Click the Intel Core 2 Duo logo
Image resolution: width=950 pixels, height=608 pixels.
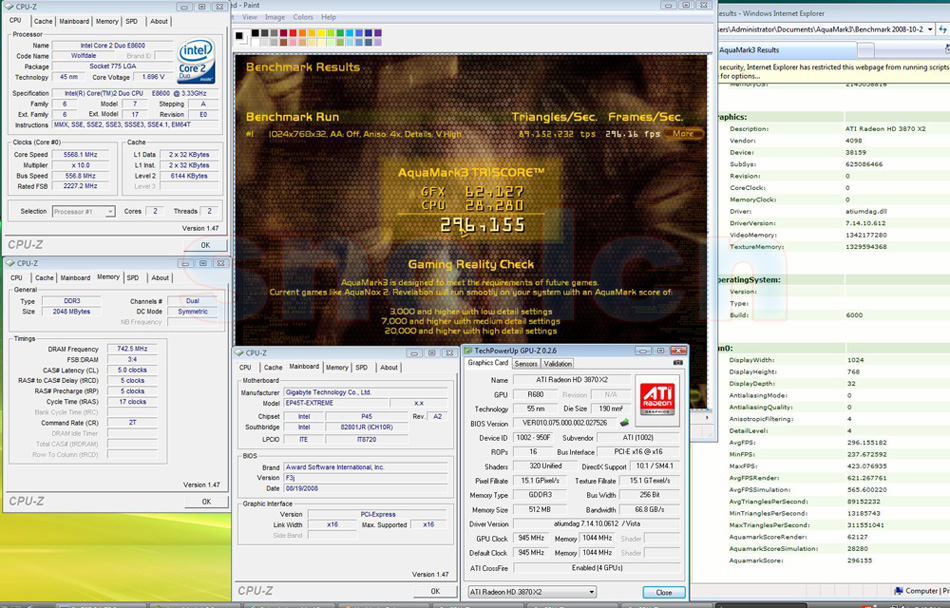[x=196, y=62]
